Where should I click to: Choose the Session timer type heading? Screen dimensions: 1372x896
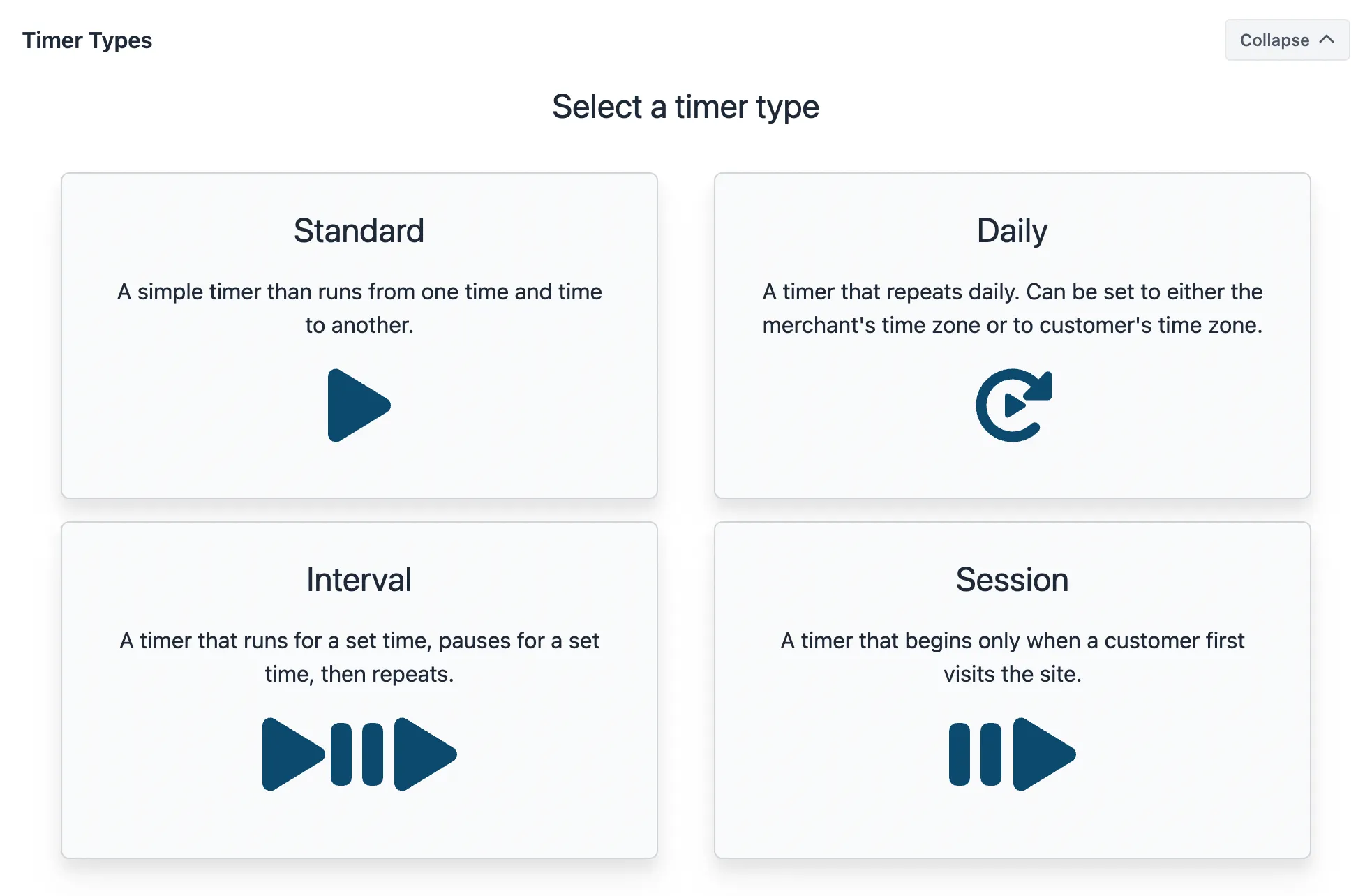[1012, 580]
